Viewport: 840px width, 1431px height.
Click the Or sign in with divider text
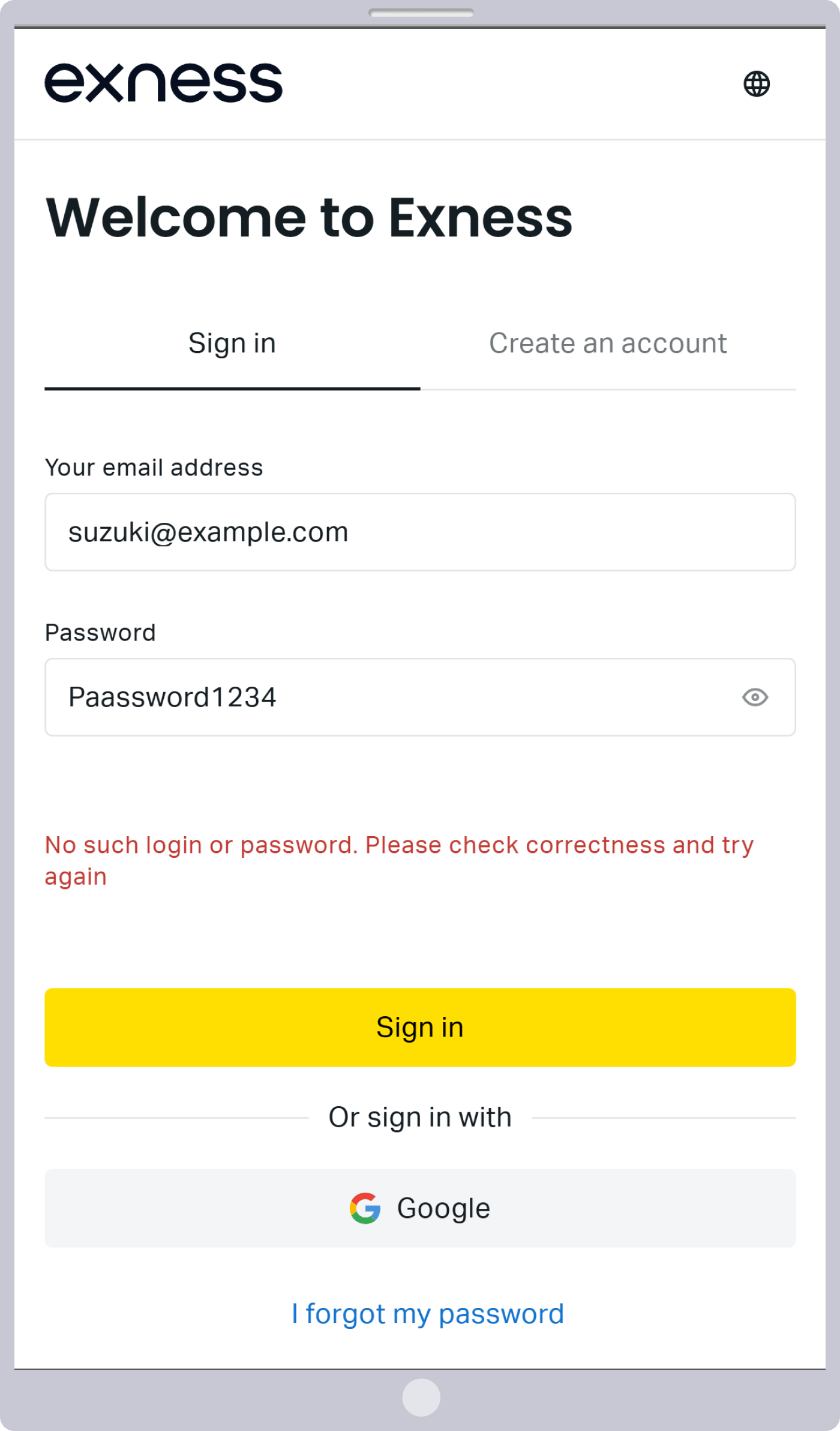420,1118
